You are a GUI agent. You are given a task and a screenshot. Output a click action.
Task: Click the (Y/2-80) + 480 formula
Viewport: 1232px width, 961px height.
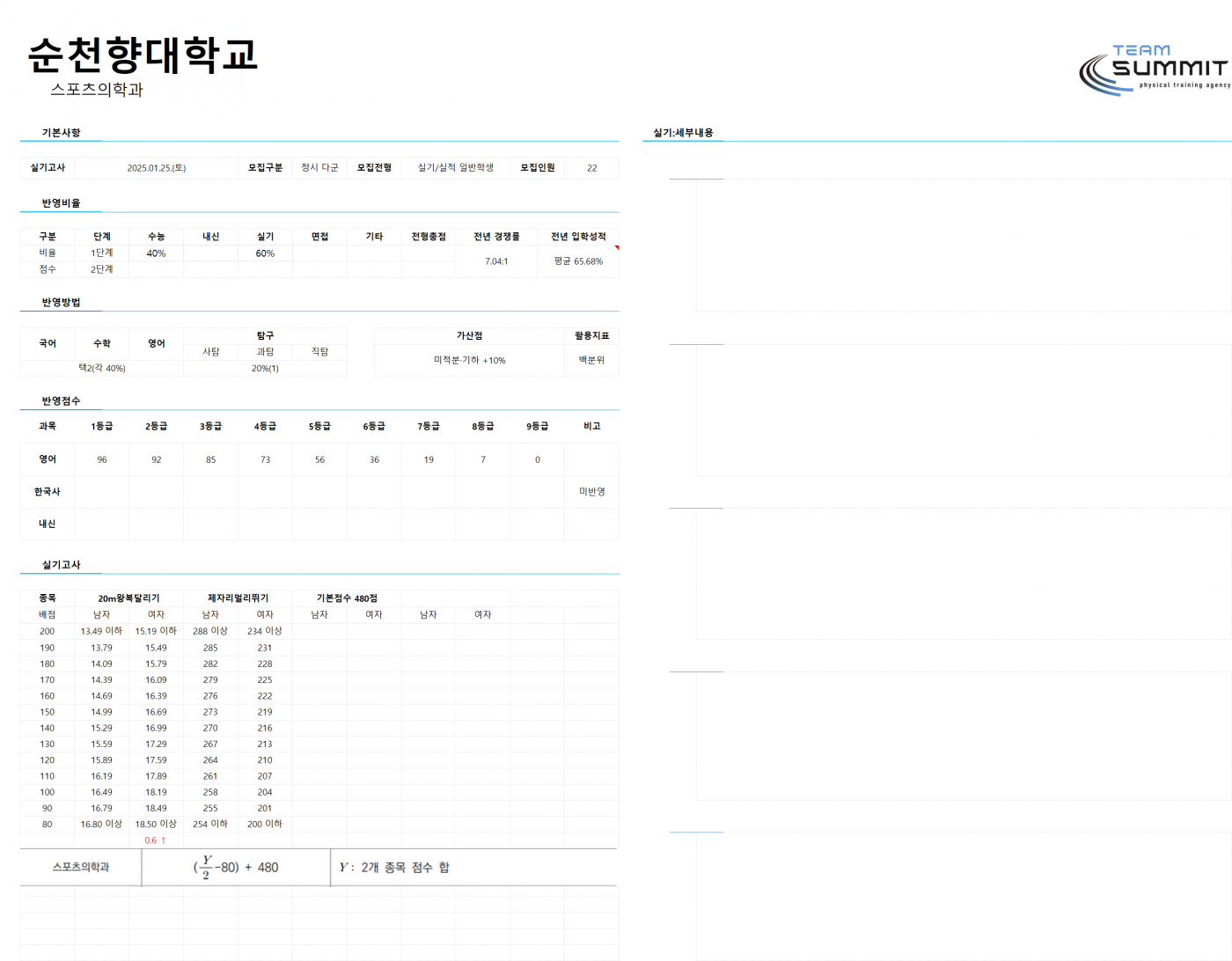(236, 868)
